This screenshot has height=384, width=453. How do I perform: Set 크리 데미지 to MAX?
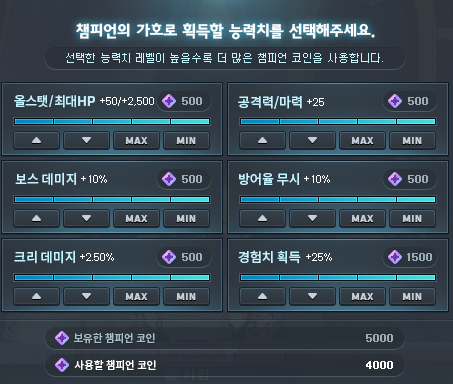tap(136, 296)
